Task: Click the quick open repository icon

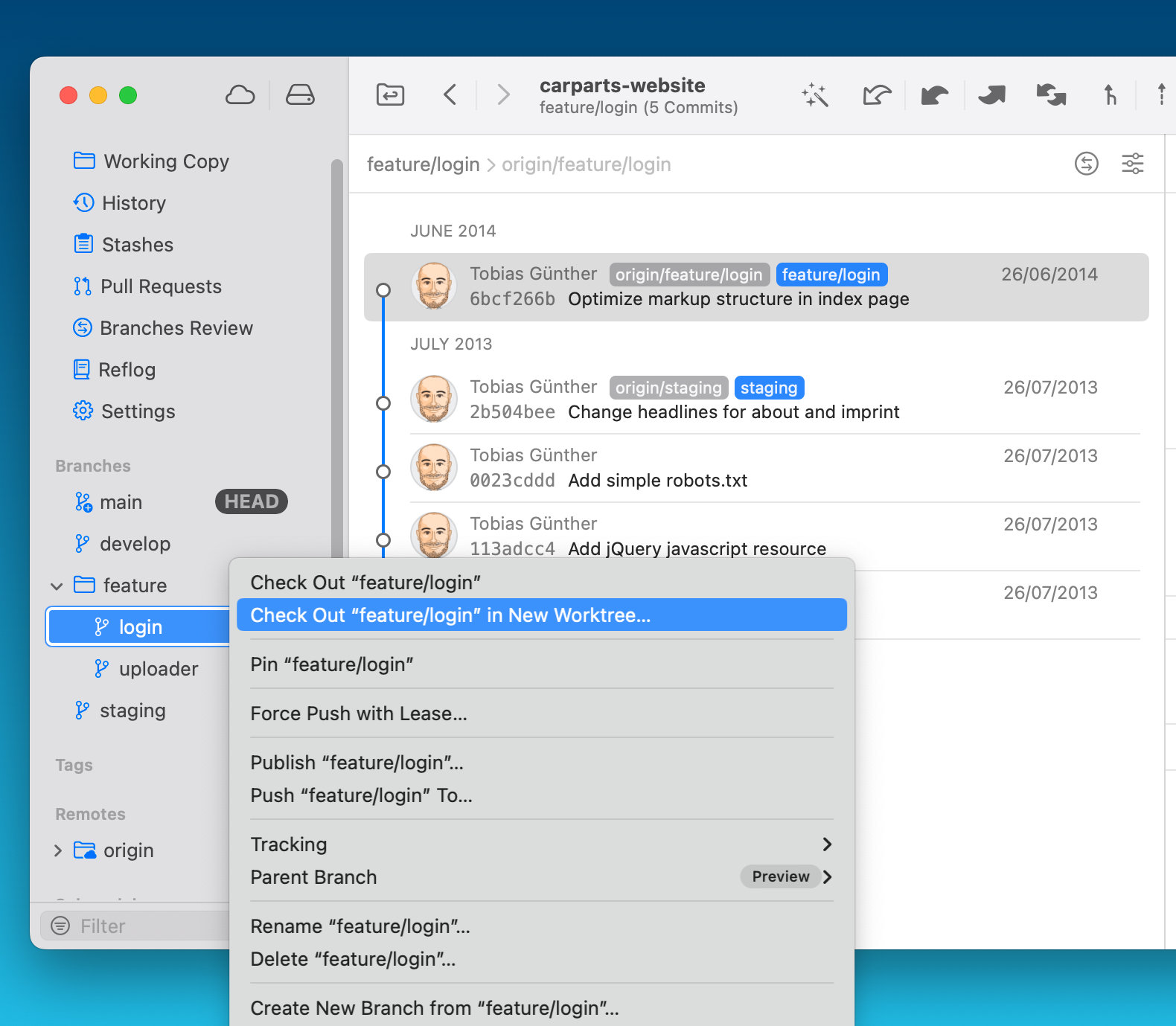Action: 390,95
